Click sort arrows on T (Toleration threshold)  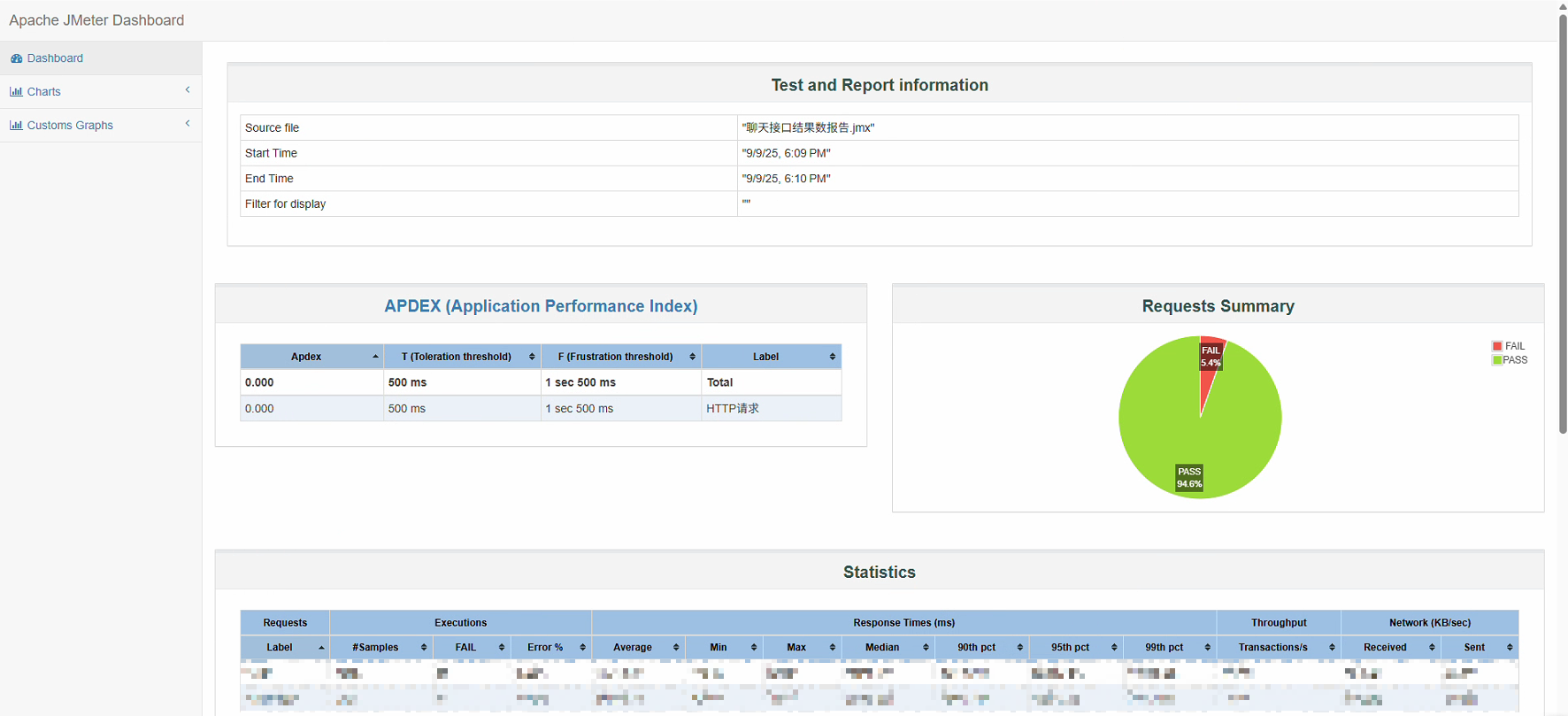[532, 357]
